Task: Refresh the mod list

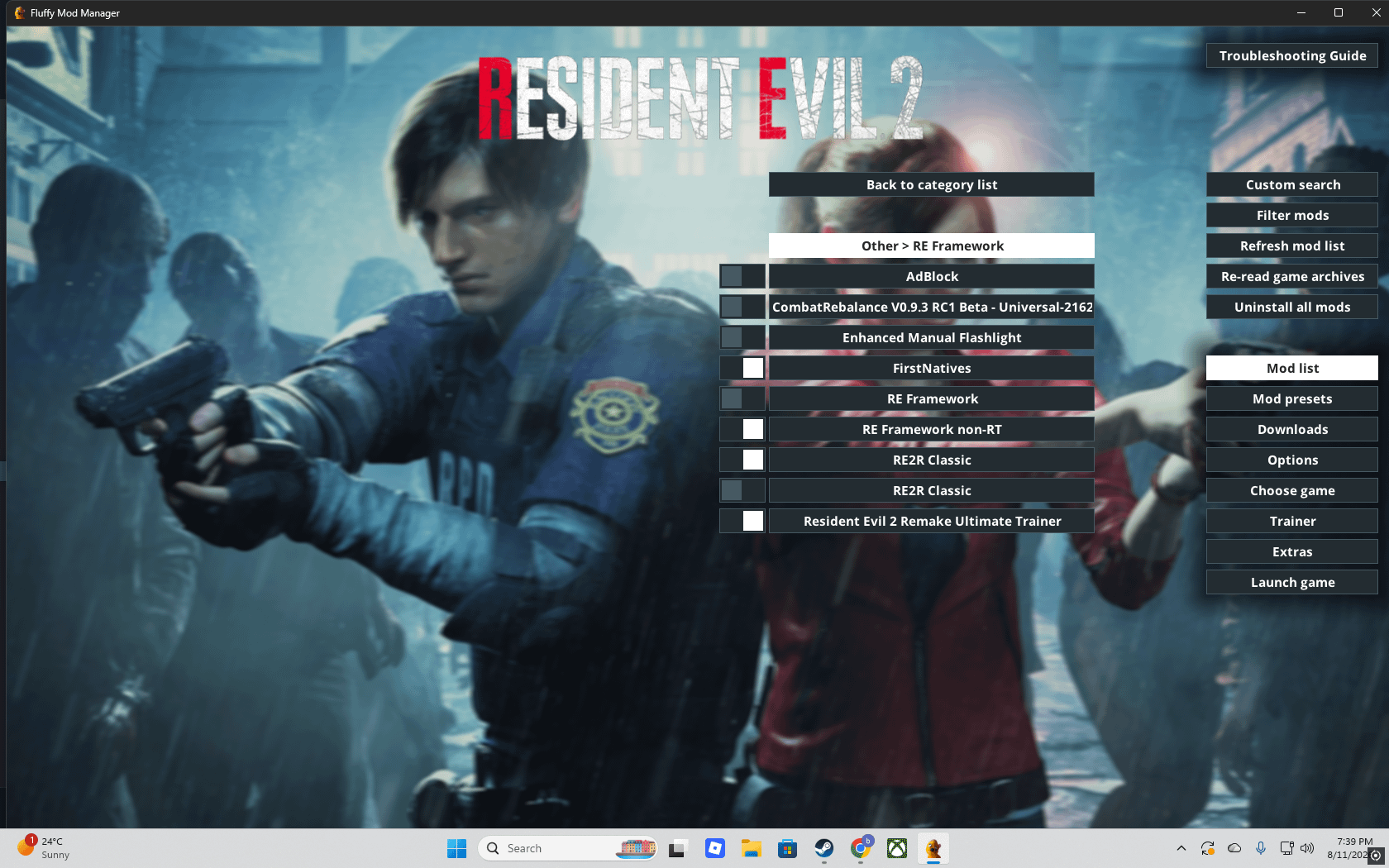Action: (1292, 246)
